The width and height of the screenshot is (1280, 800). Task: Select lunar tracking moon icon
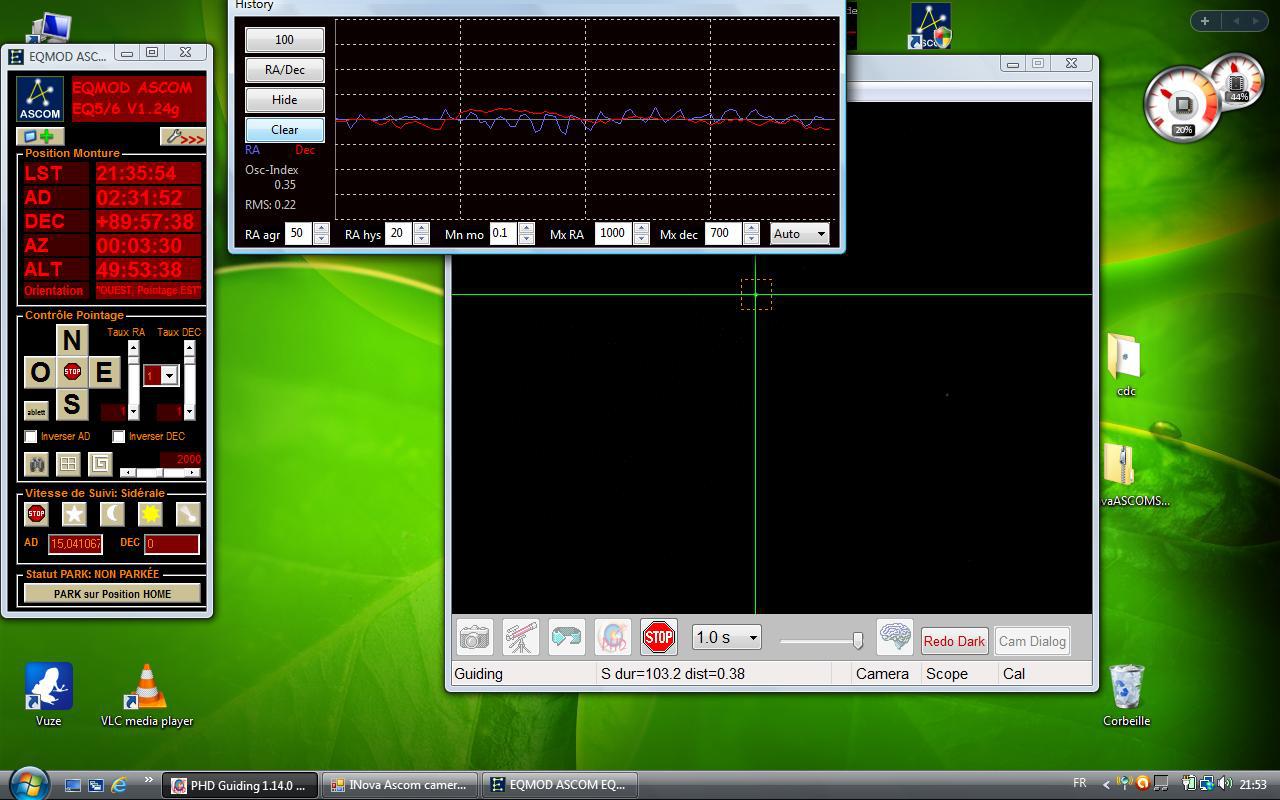click(x=112, y=514)
